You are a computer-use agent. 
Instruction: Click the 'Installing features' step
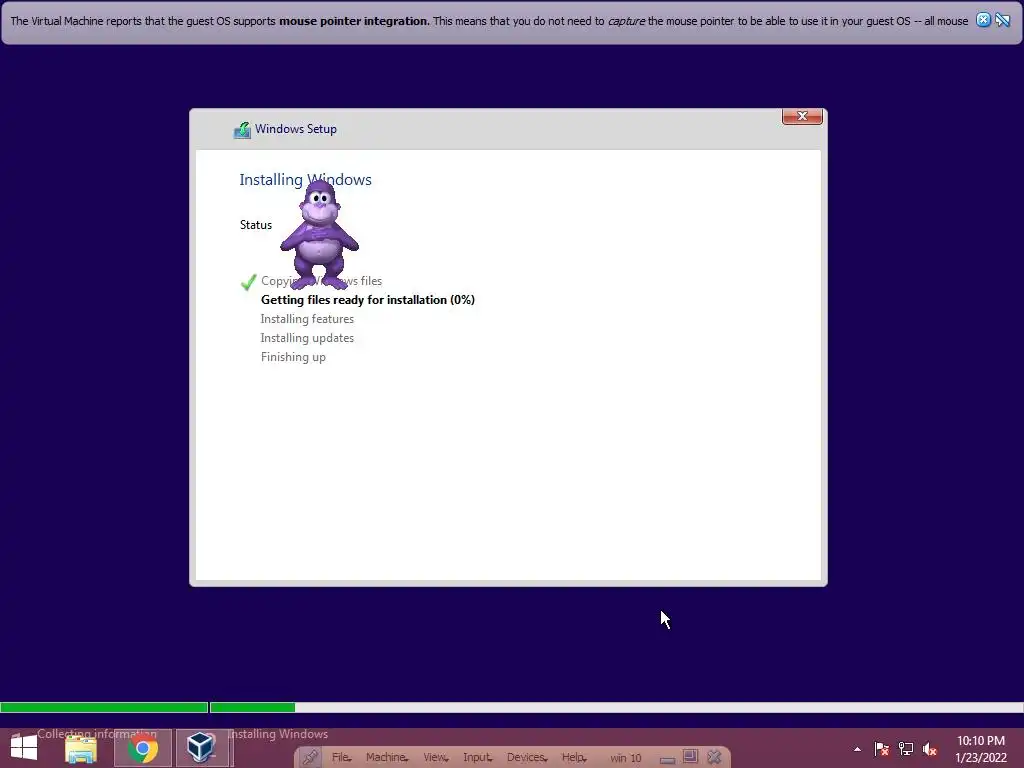(307, 319)
